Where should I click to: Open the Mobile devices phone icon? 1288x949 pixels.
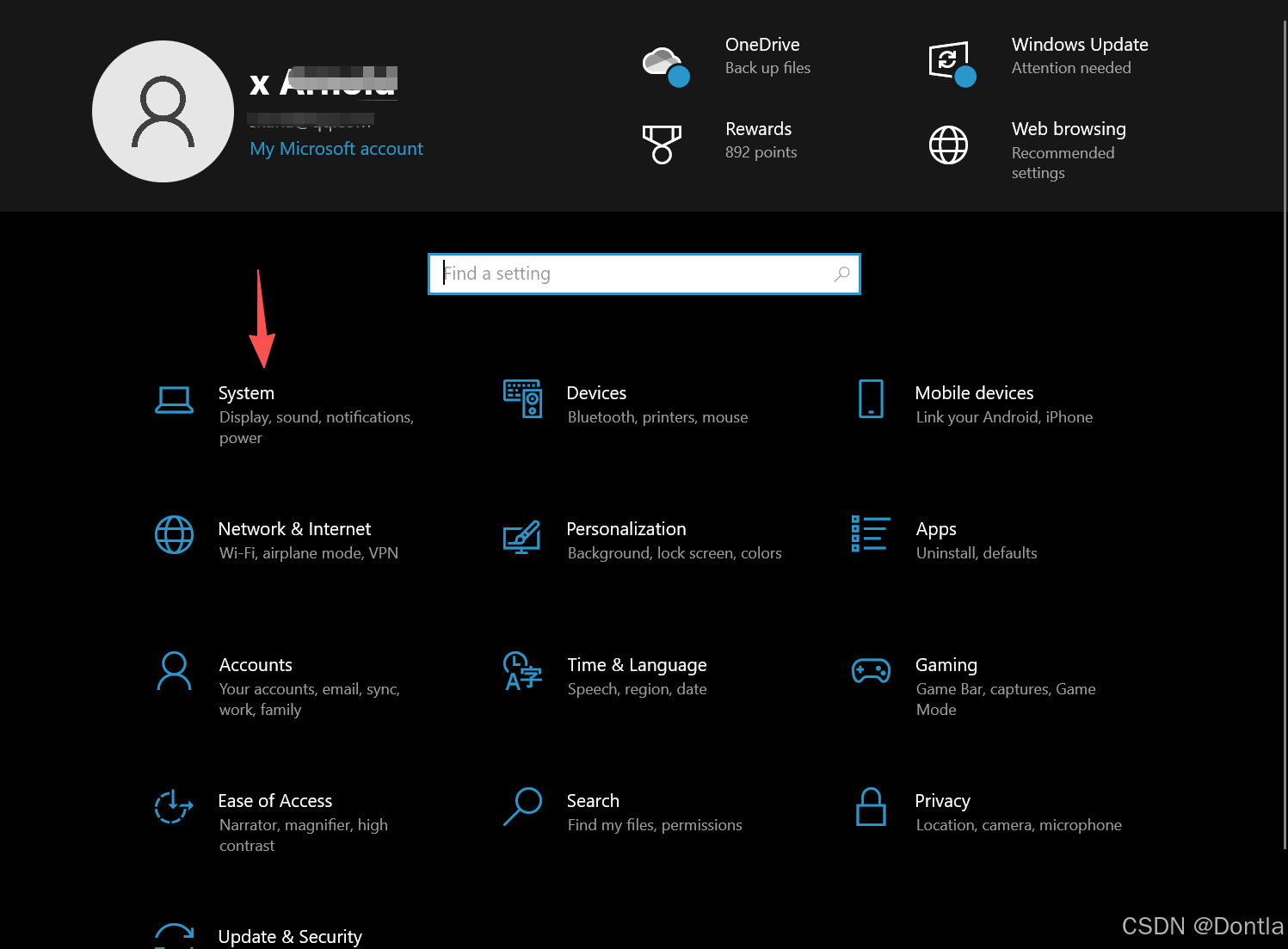871,399
